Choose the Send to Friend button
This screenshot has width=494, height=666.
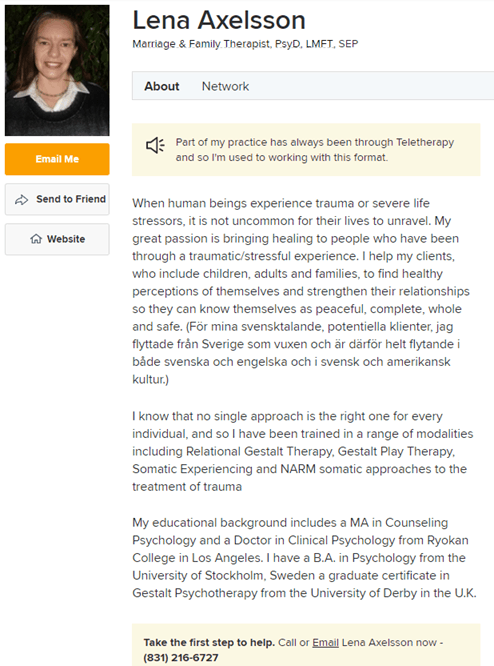point(57,199)
